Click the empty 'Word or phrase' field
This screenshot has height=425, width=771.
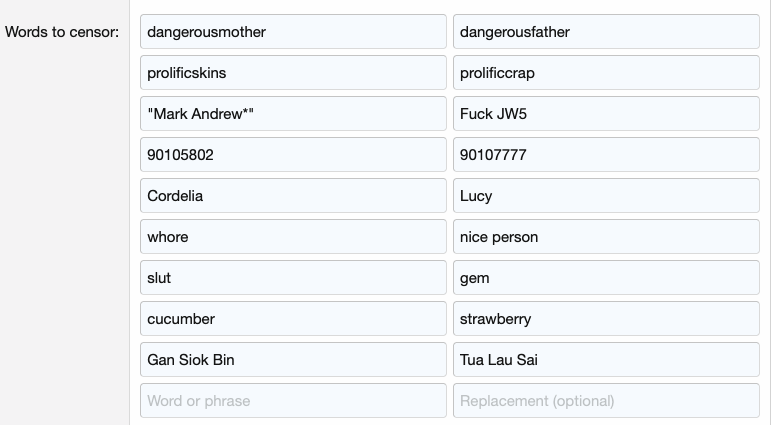tap(293, 401)
